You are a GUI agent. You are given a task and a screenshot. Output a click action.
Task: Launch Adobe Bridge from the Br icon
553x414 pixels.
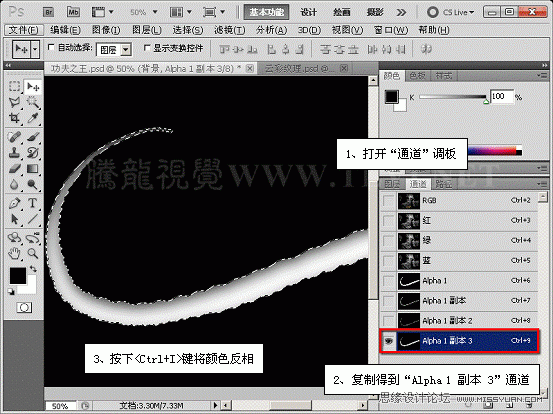[48, 12]
